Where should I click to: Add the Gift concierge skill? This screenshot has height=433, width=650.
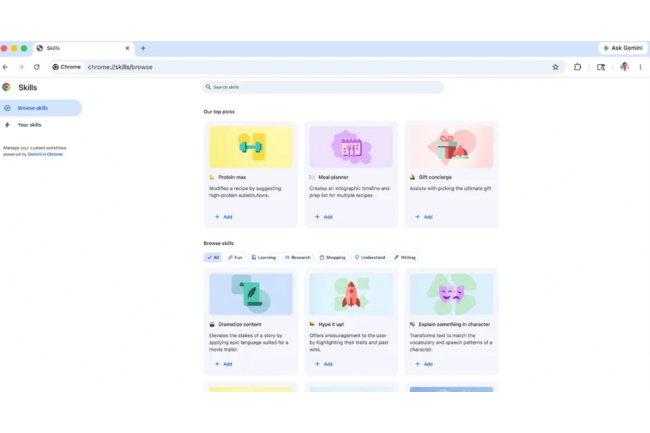423,216
